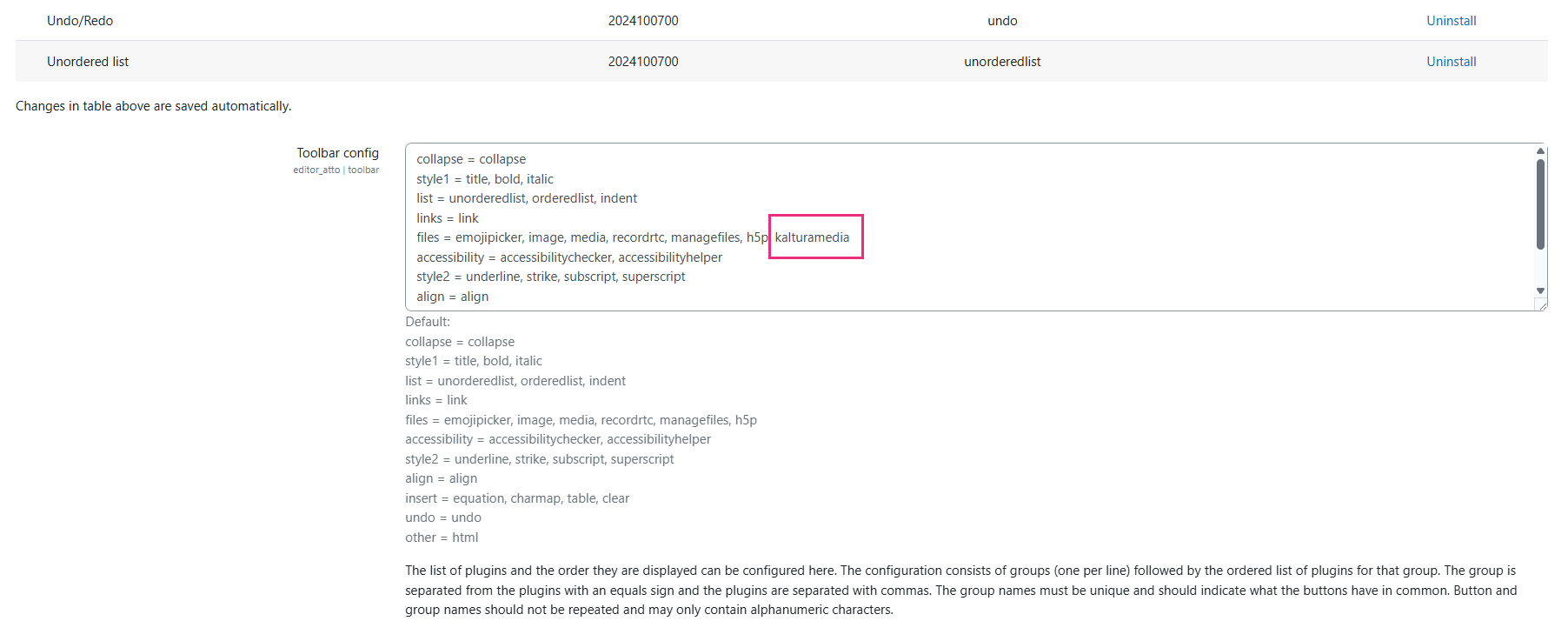Click the textarea scrollbar up arrow

coord(1540,151)
